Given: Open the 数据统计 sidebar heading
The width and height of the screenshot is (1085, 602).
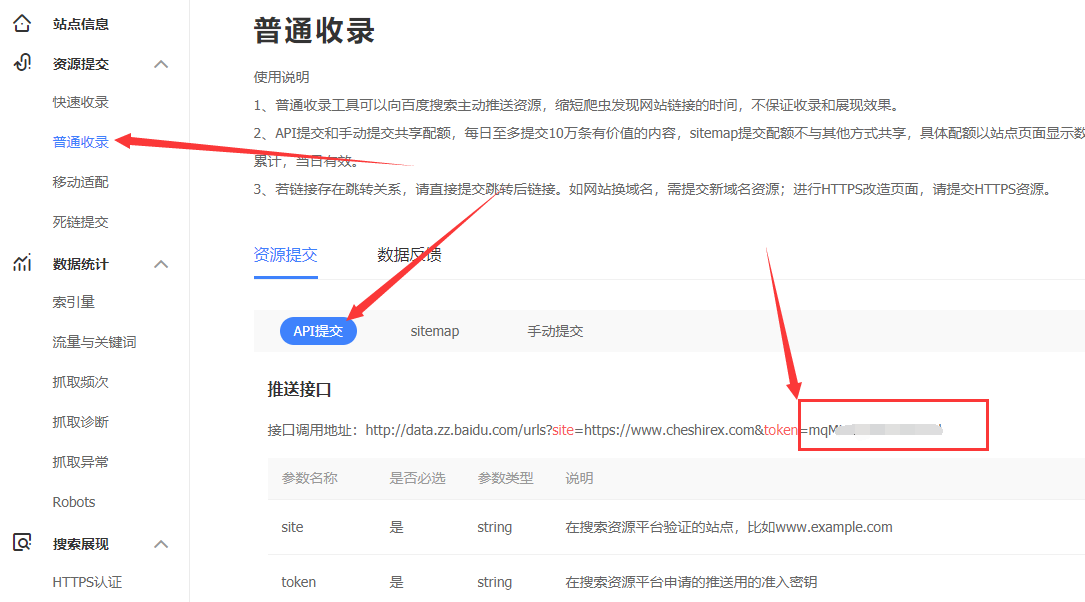Looking at the screenshot, I should click(x=81, y=264).
